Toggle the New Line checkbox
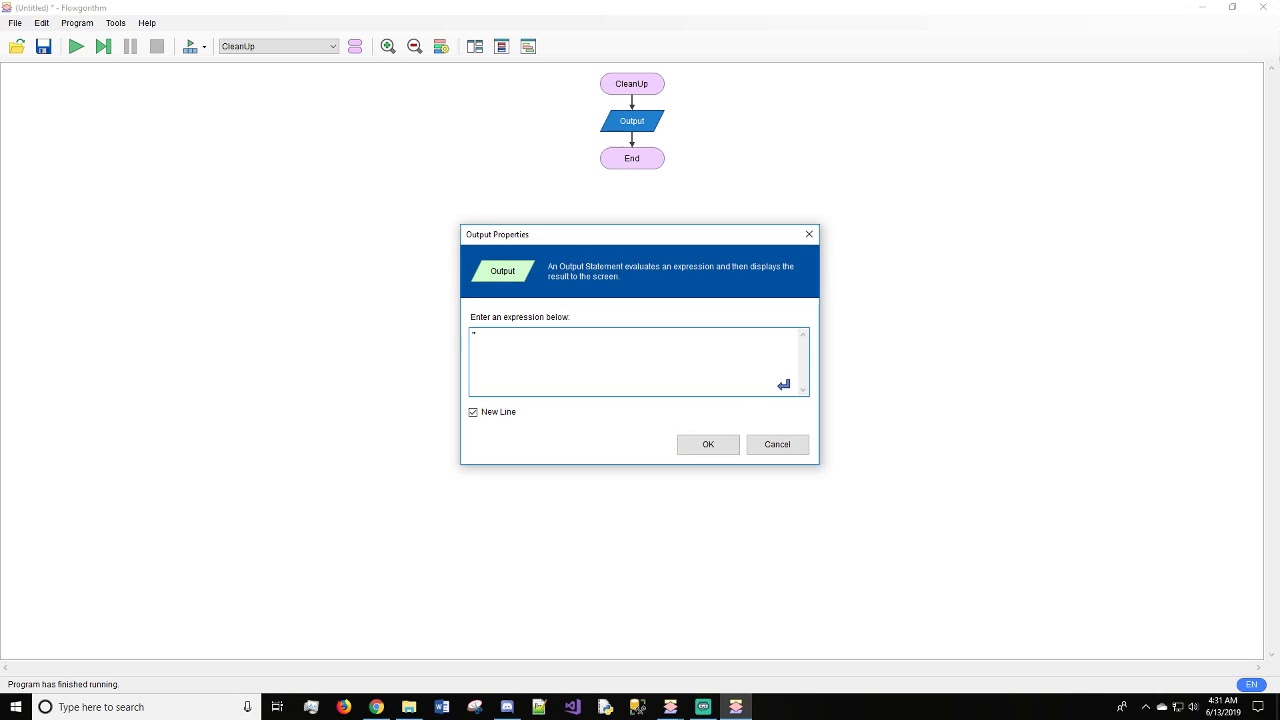Viewport: 1280px width, 720px height. (x=473, y=412)
